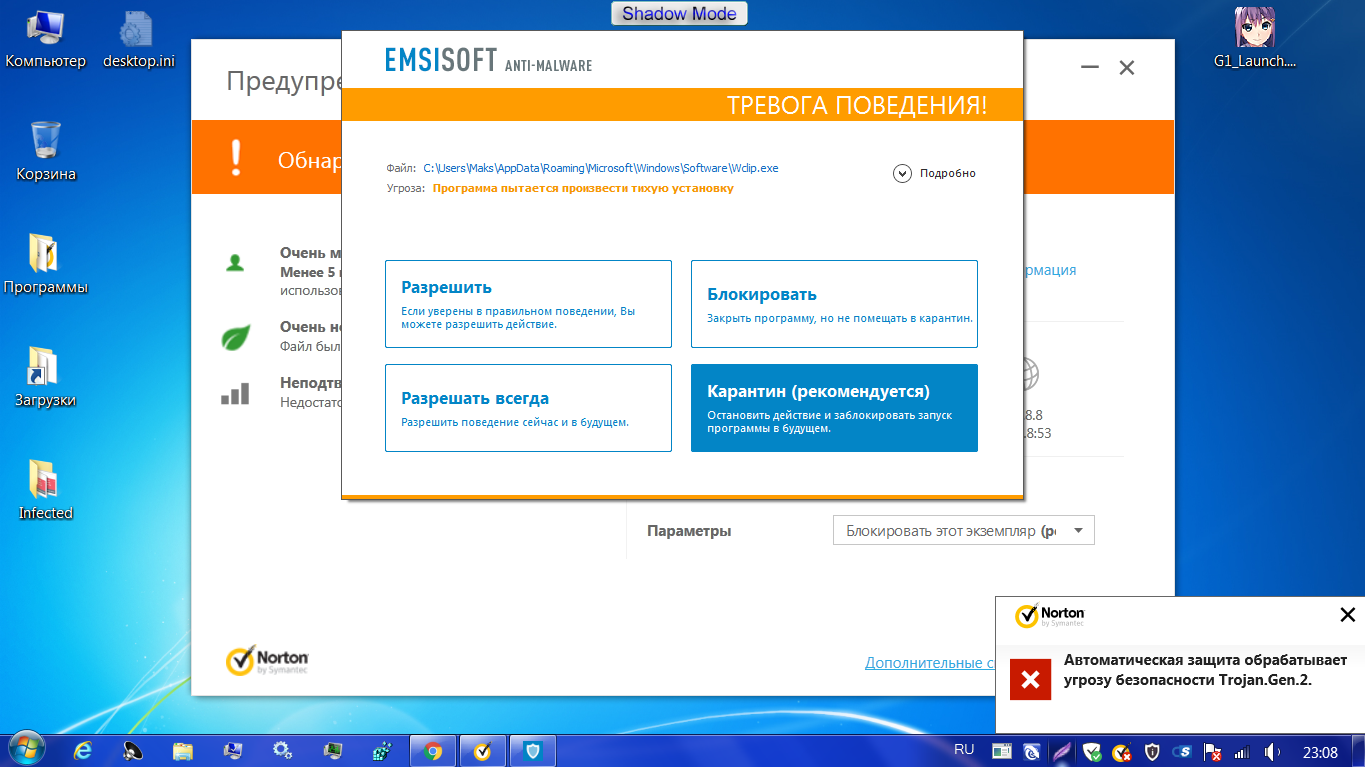The width and height of the screenshot is (1365, 767).
Task: Click the green leaf icon in the Norton window
Action: coord(235,337)
